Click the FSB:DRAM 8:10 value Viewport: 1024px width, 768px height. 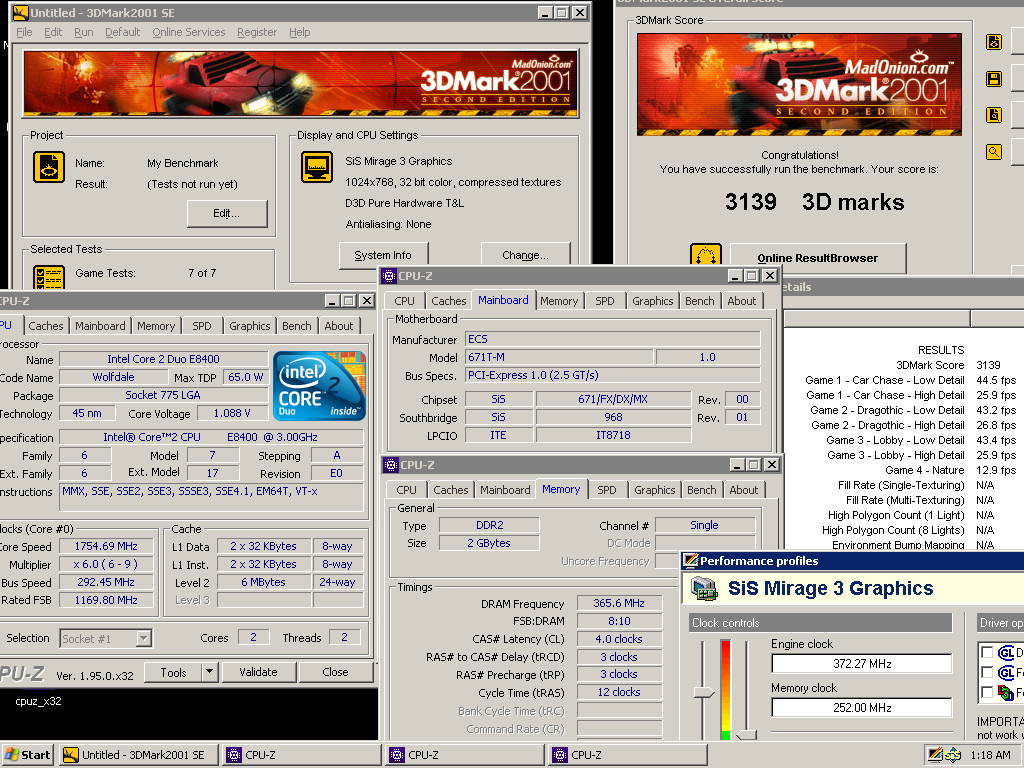619,621
